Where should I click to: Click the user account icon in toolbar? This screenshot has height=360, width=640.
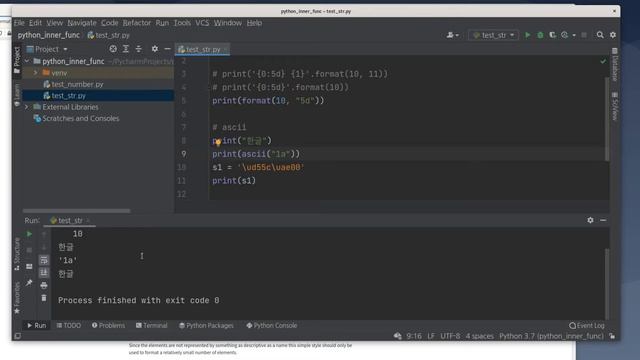(450, 35)
